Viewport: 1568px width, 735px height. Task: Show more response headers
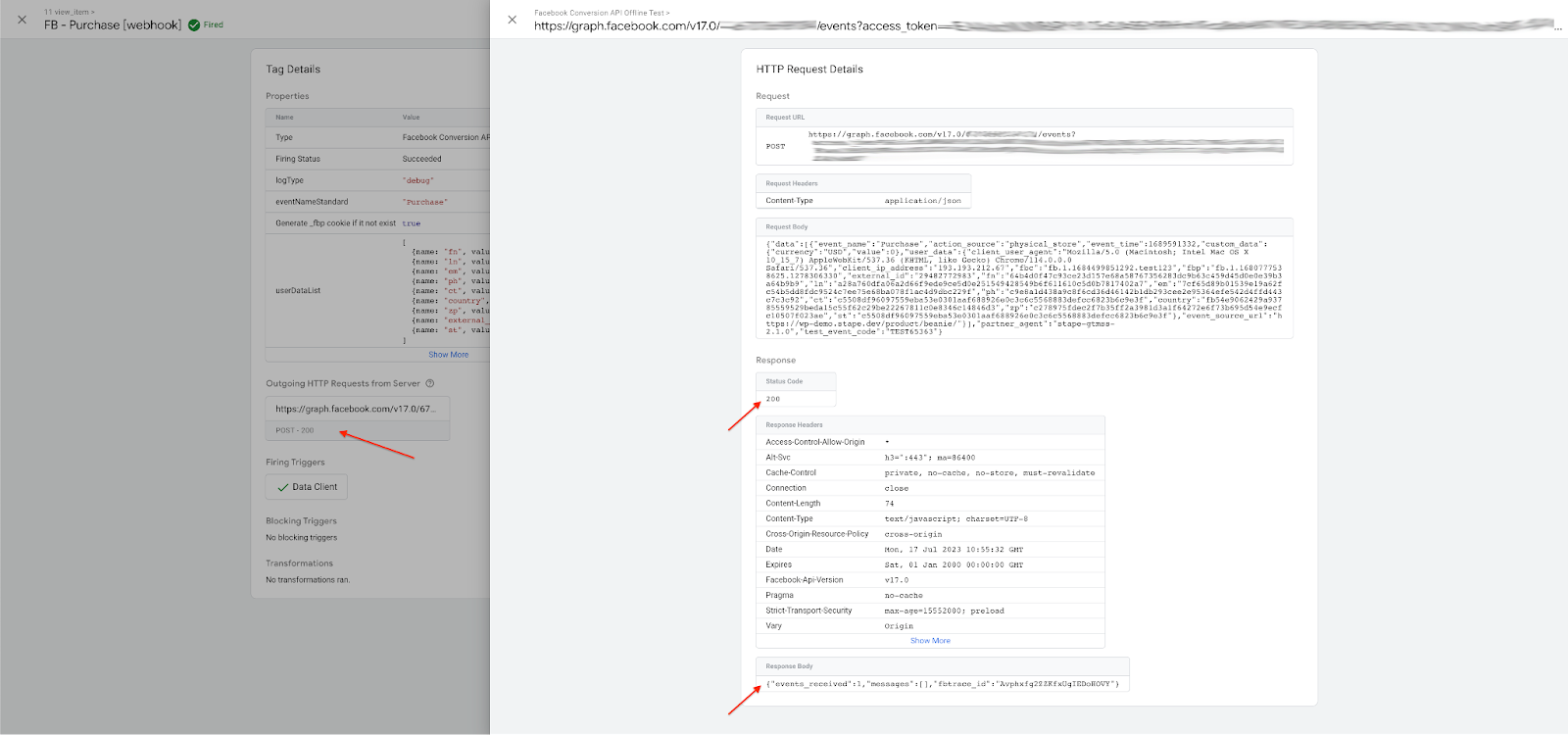click(x=930, y=641)
